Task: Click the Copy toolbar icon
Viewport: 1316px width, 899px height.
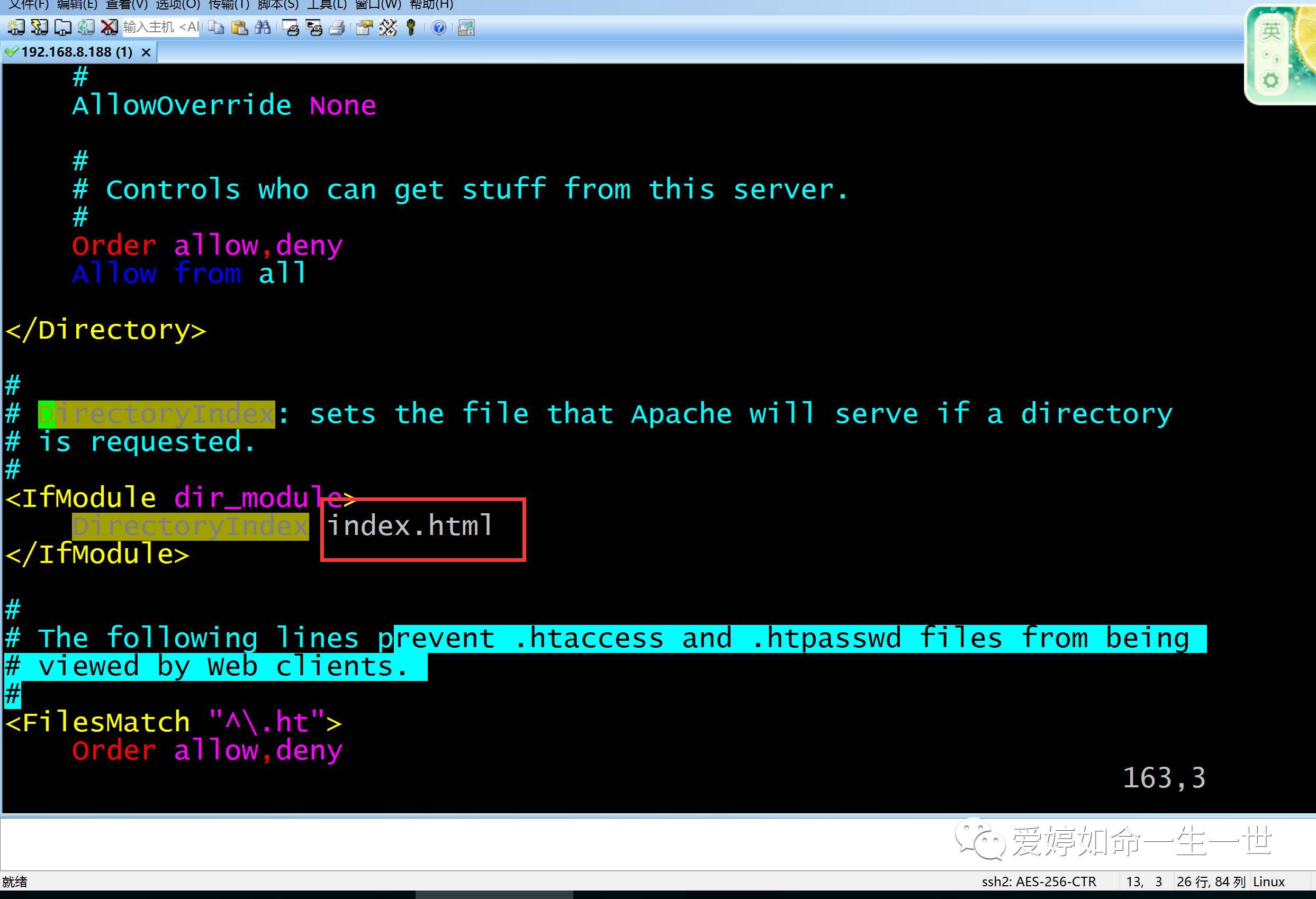Action: click(x=216, y=27)
